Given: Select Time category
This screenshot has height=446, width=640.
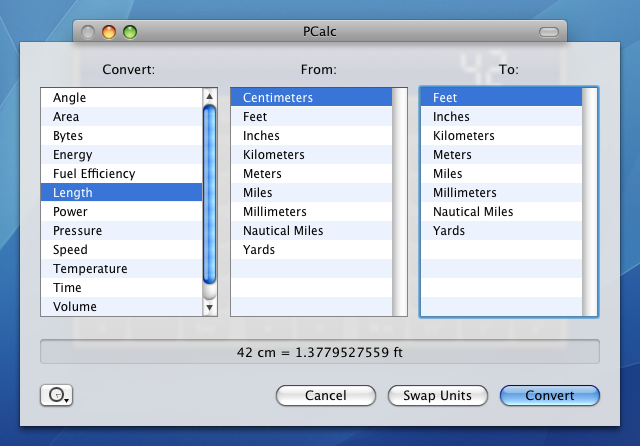Looking at the screenshot, I should click(121, 287).
